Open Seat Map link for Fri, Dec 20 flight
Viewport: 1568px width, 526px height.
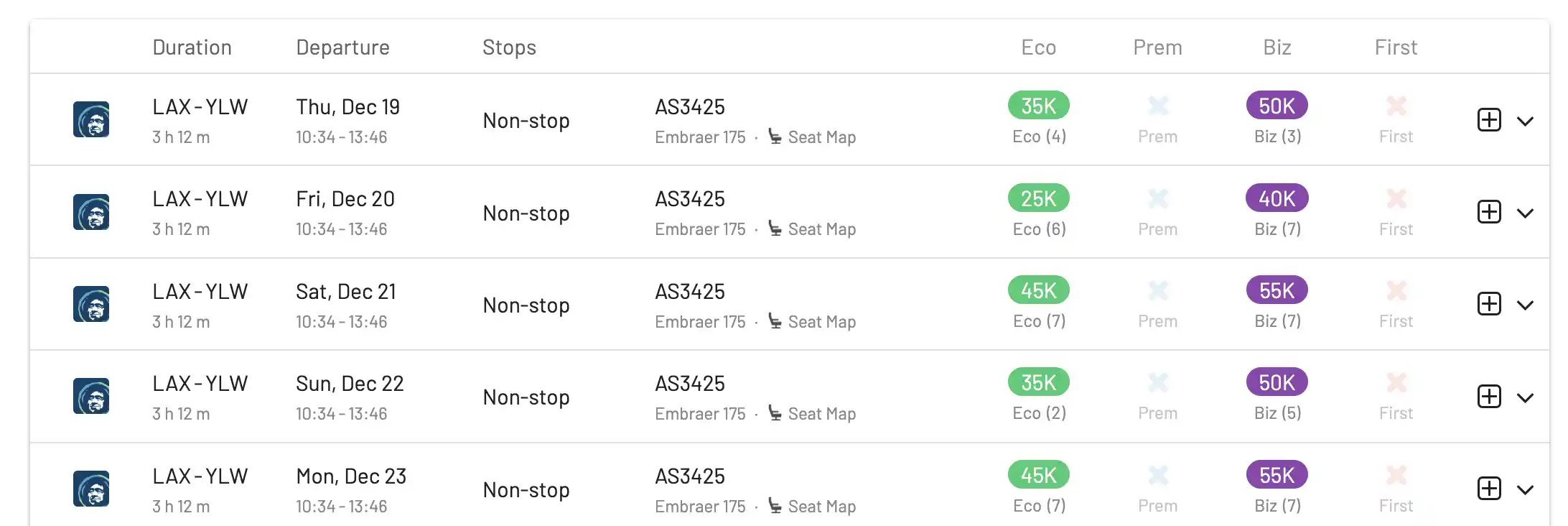813,229
